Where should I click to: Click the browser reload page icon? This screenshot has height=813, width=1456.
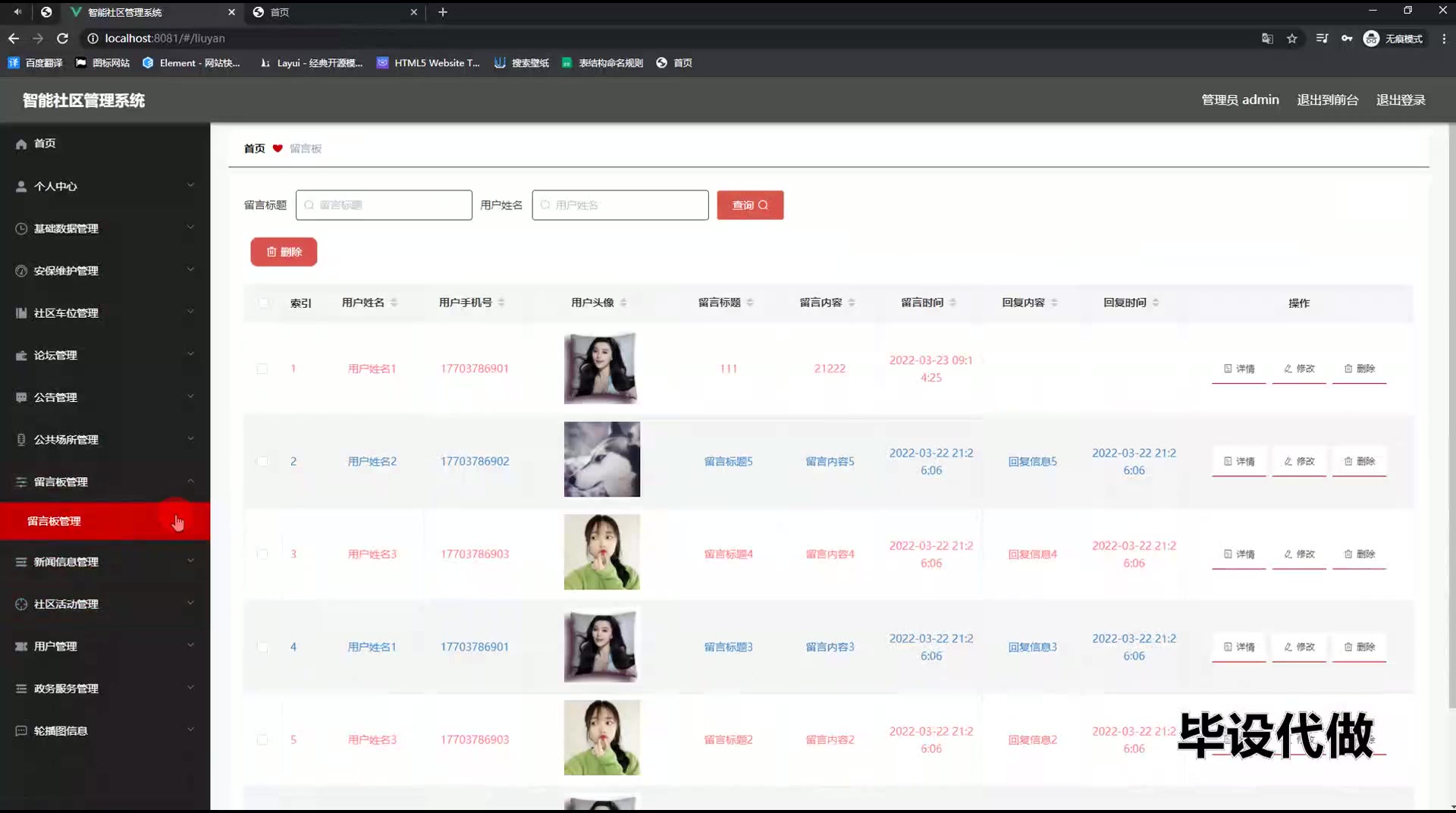pyautogui.click(x=63, y=39)
